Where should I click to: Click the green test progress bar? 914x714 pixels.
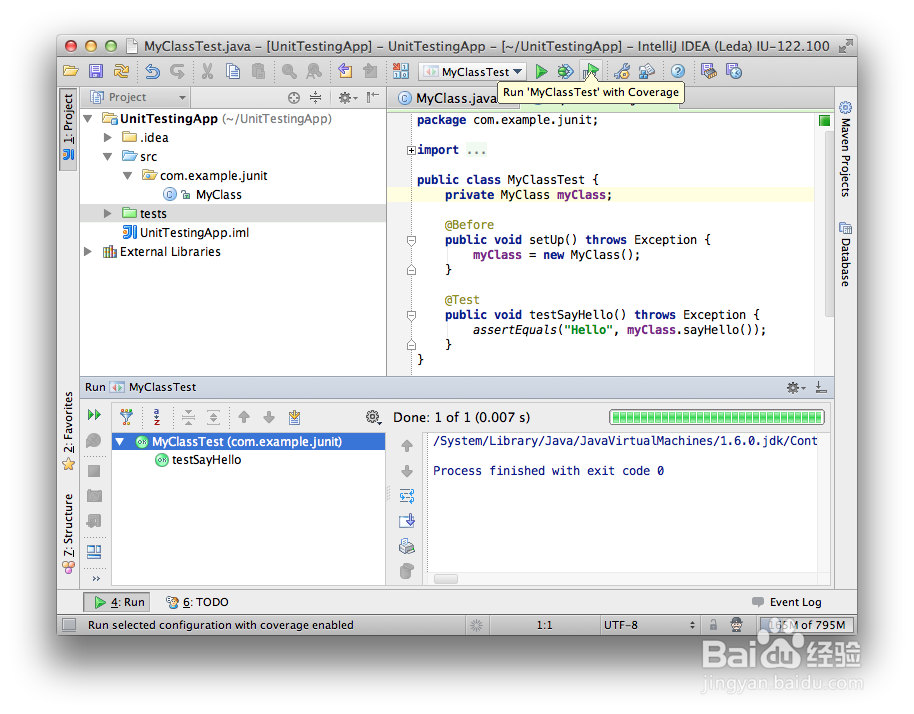click(716, 417)
